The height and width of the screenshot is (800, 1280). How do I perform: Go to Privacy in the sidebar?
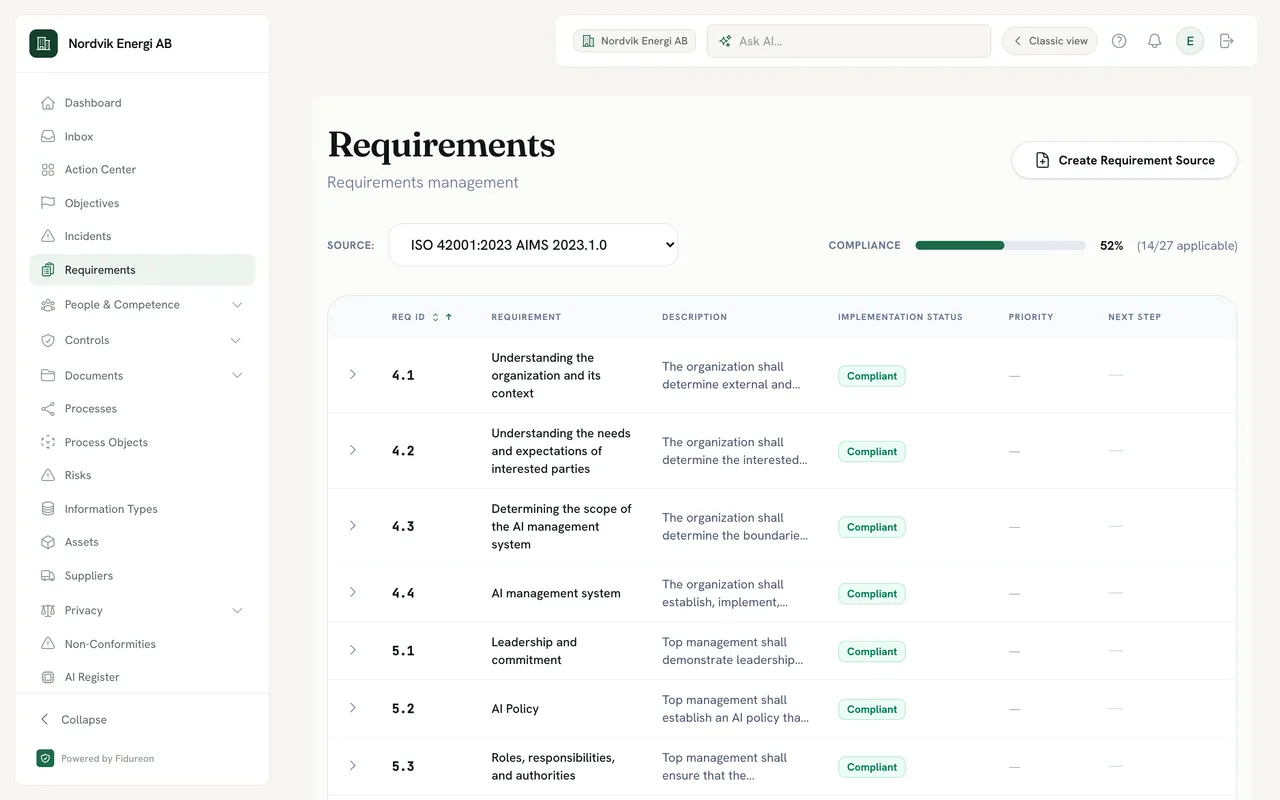[84, 610]
